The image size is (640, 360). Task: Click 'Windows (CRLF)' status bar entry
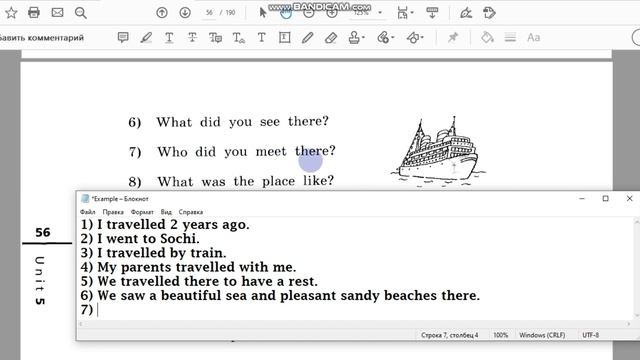pyautogui.click(x=542, y=335)
